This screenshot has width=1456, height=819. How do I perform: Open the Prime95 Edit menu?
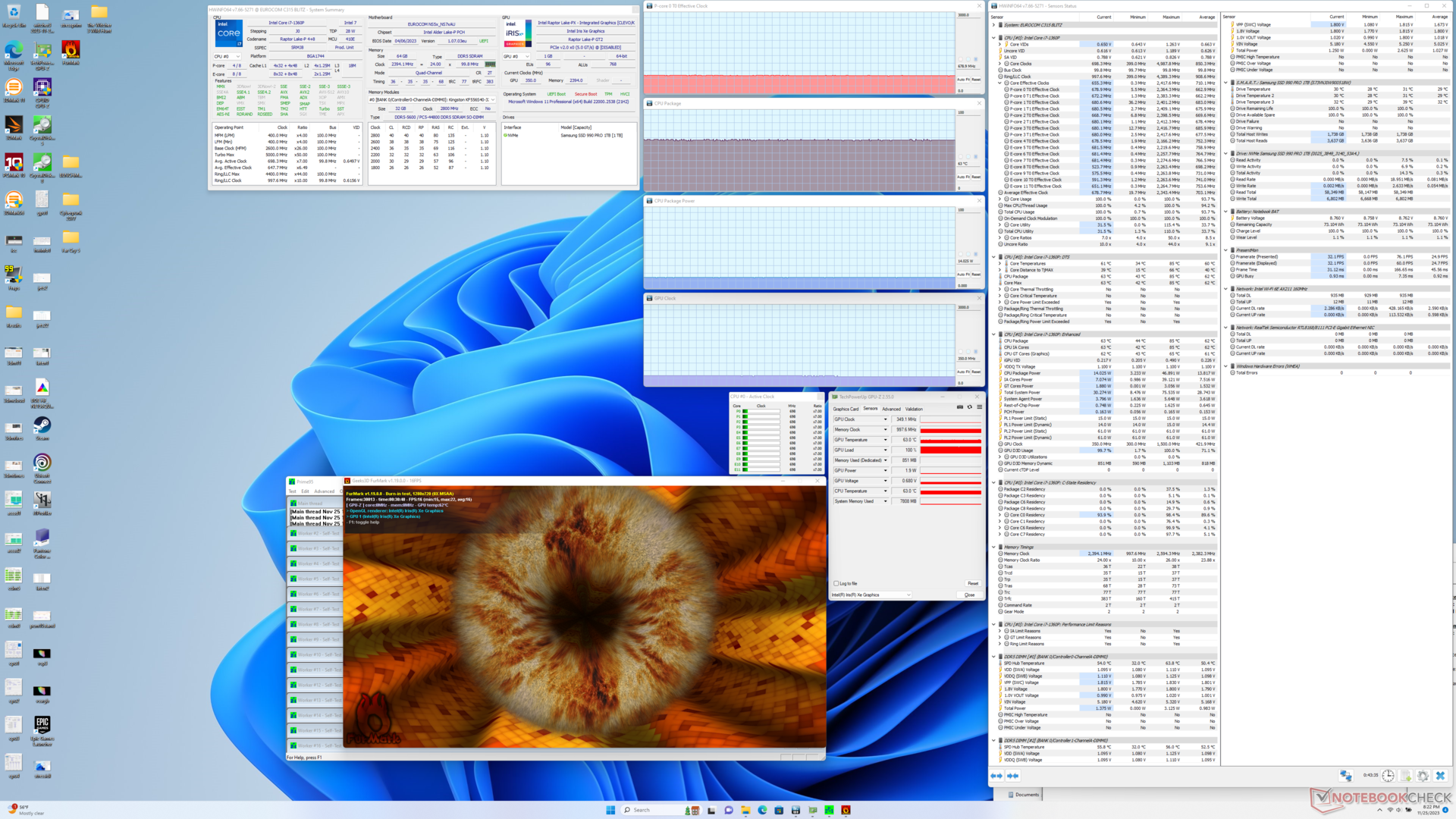305,491
